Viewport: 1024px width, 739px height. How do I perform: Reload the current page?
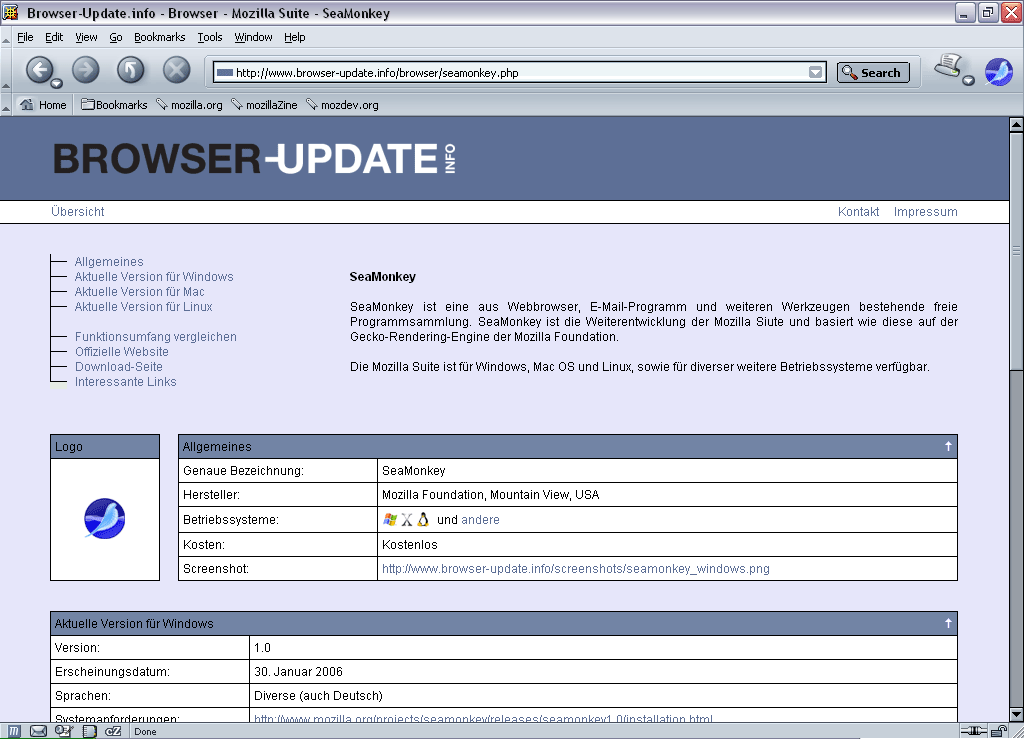pyautogui.click(x=131, y=69)
